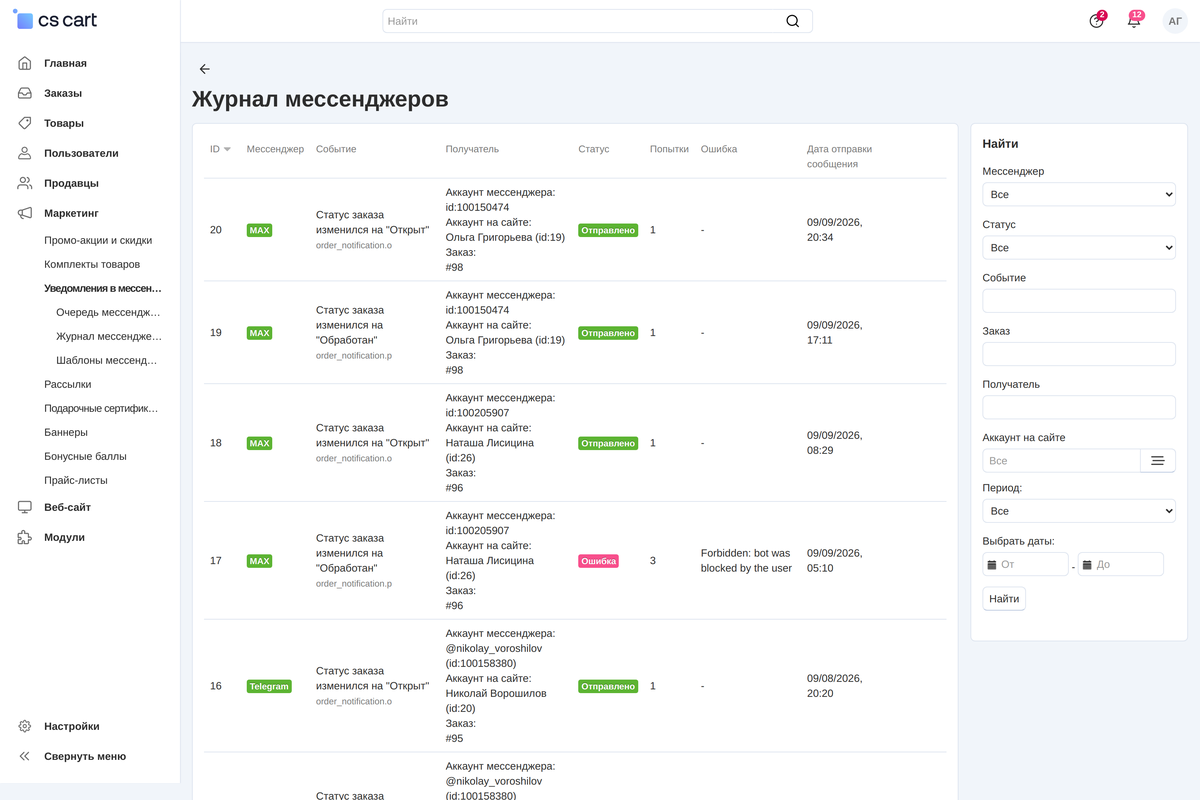Open Товары in the sidebar
The height and width of the screenshot is (800, 1200).
pyautogui.click(x=64, y=123)
